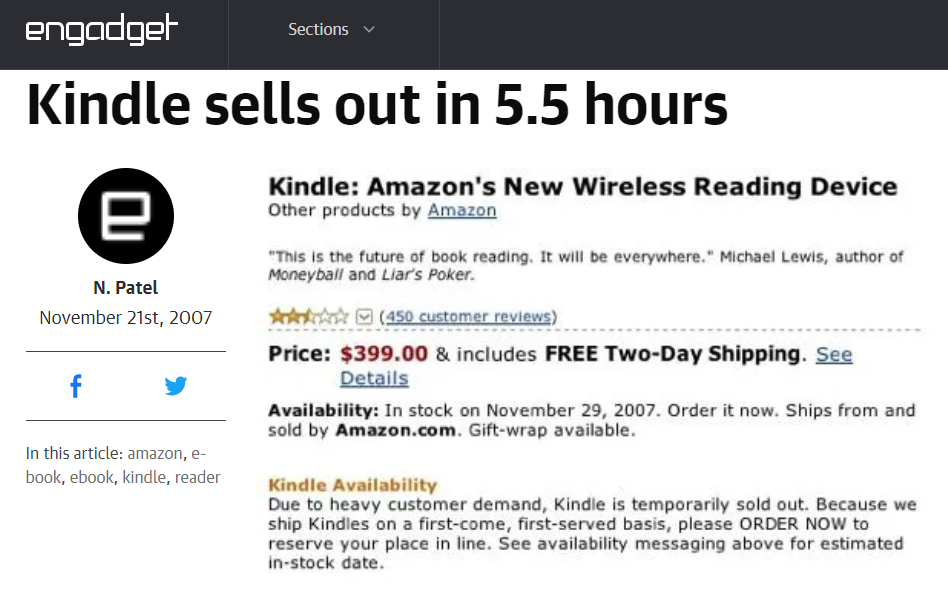Click the Kindle product title text
Viewport: 948px width, 589px height.
(582, 187)
